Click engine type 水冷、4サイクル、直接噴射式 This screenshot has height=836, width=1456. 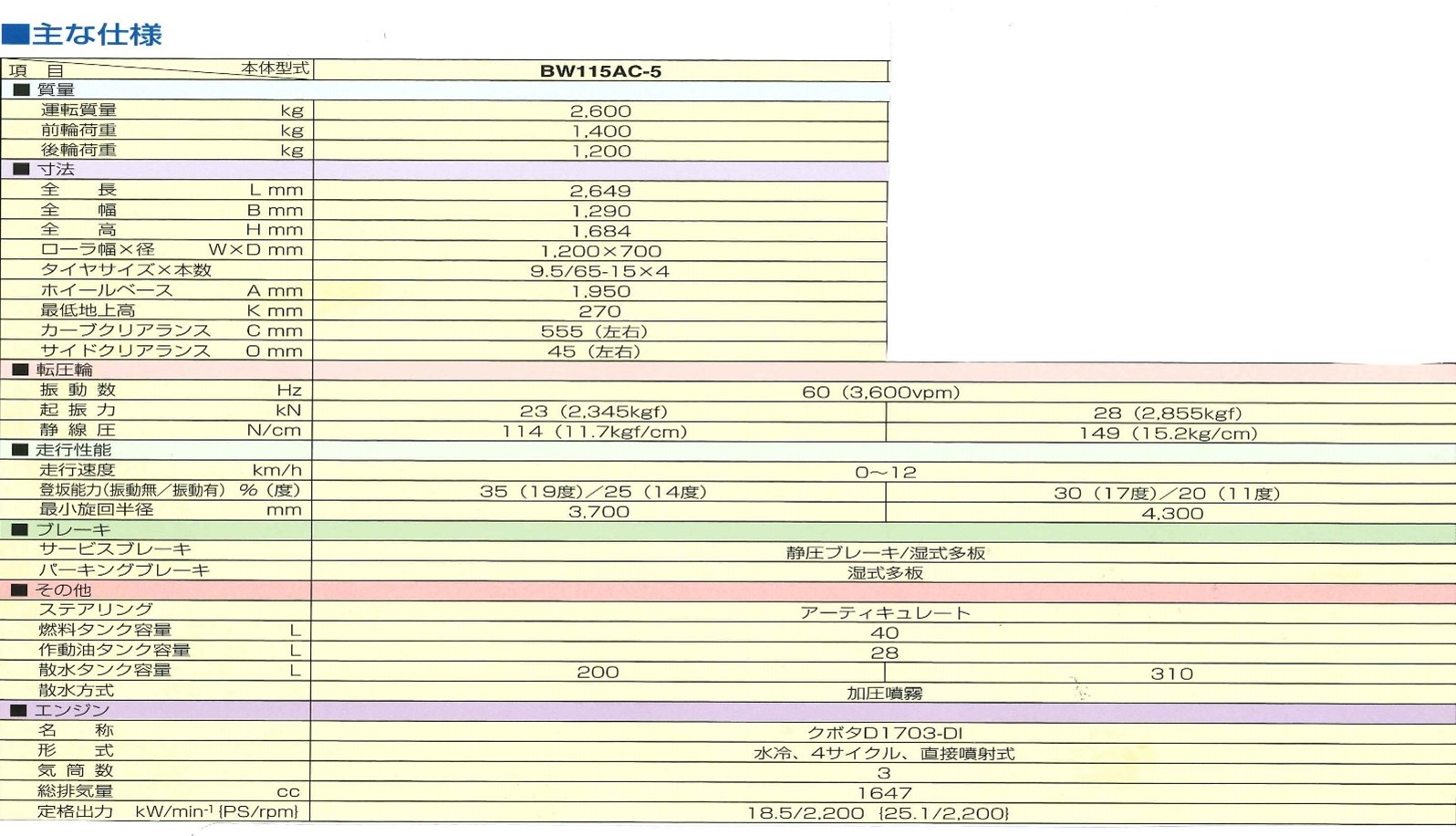point(885,755)
